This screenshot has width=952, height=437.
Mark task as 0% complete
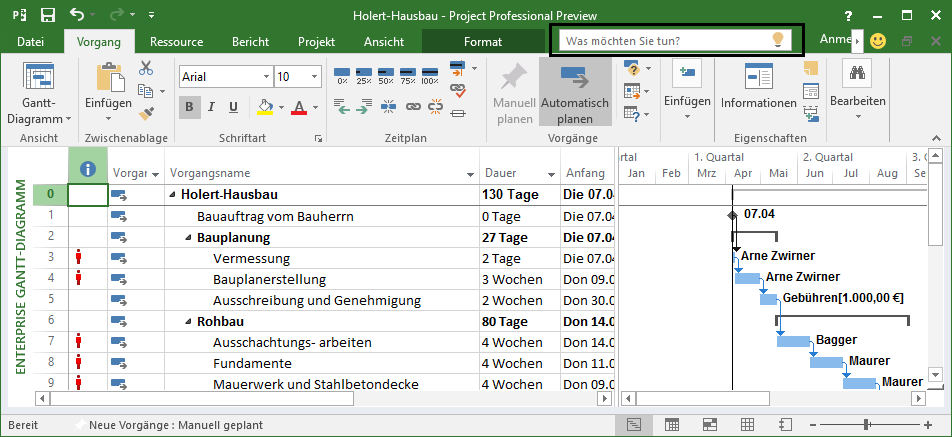tap(342, 76)
